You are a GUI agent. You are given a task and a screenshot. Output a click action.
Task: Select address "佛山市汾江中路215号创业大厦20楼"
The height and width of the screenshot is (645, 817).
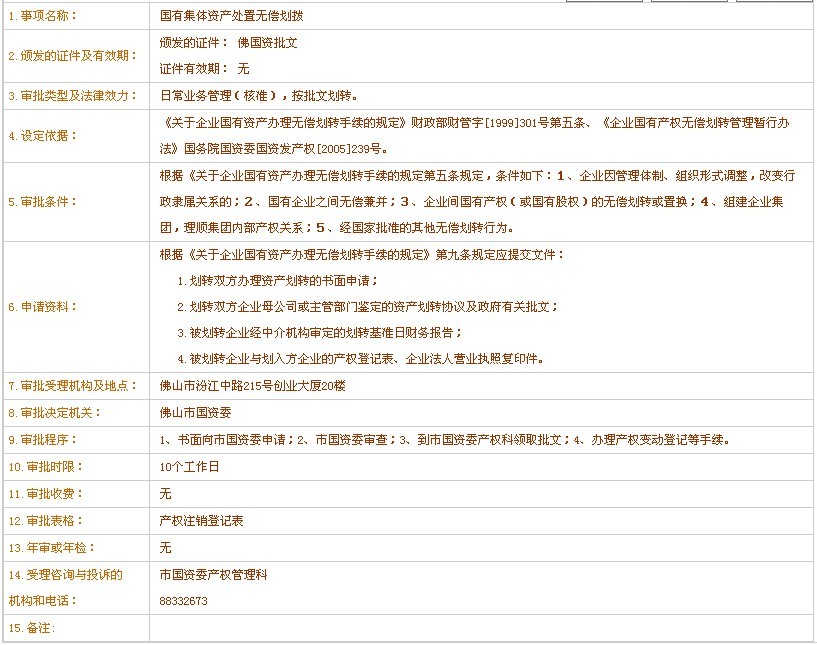(253, 386)
